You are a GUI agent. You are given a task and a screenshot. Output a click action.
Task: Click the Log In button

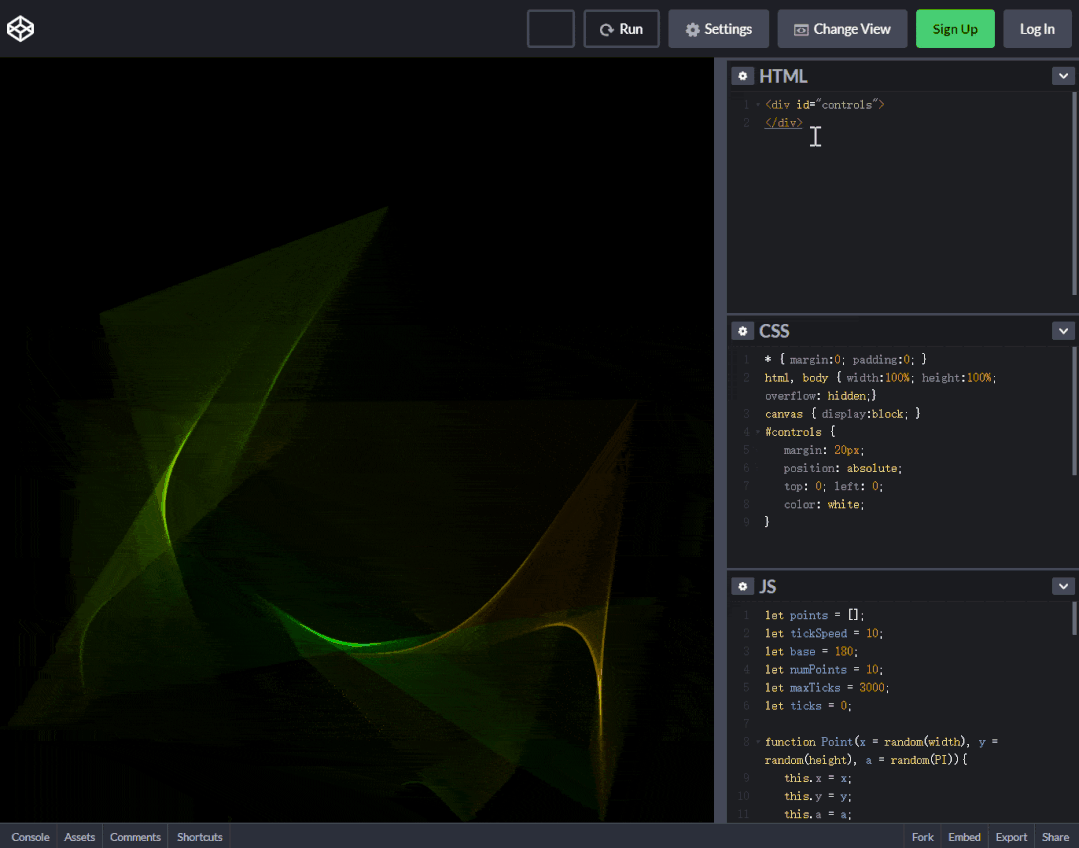(x=1037, y=29)
